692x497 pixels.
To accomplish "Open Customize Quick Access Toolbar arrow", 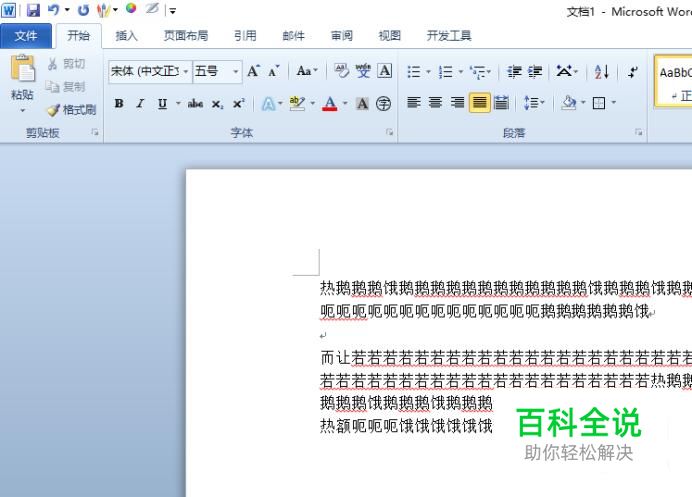I will pyautogui.click(x=173, y=11).
